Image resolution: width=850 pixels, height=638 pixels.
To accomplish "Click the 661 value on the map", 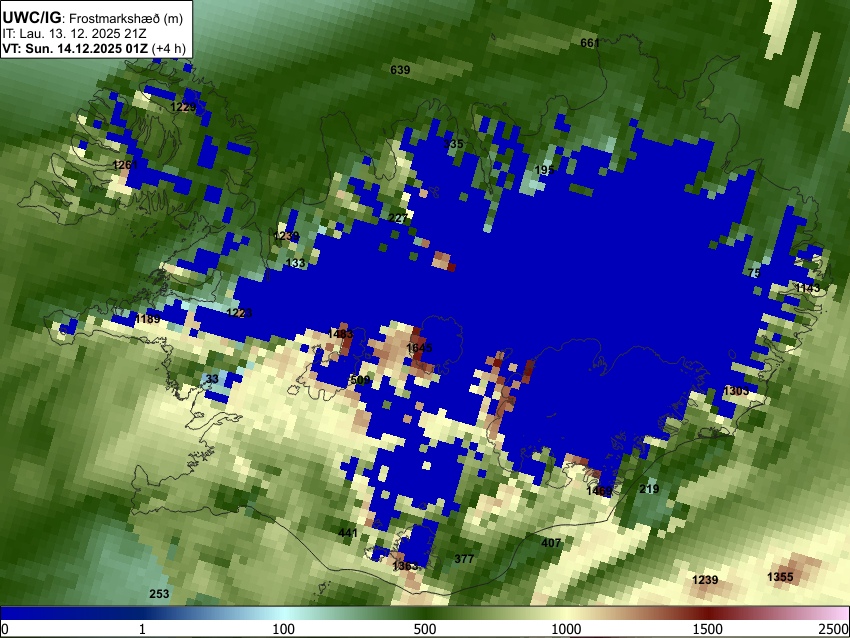I will pyautogui.click(x=590, y=43).
